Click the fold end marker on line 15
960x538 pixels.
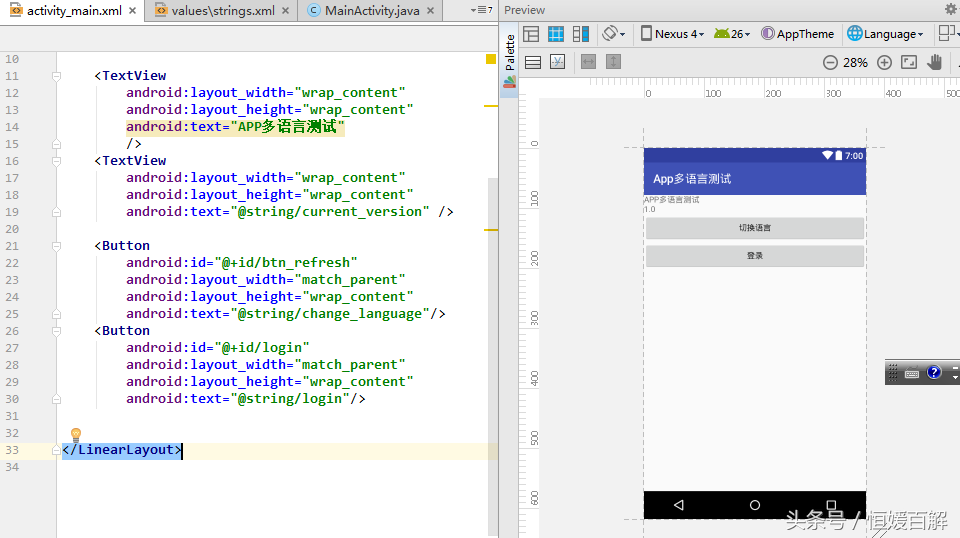(x=56, y=144)
